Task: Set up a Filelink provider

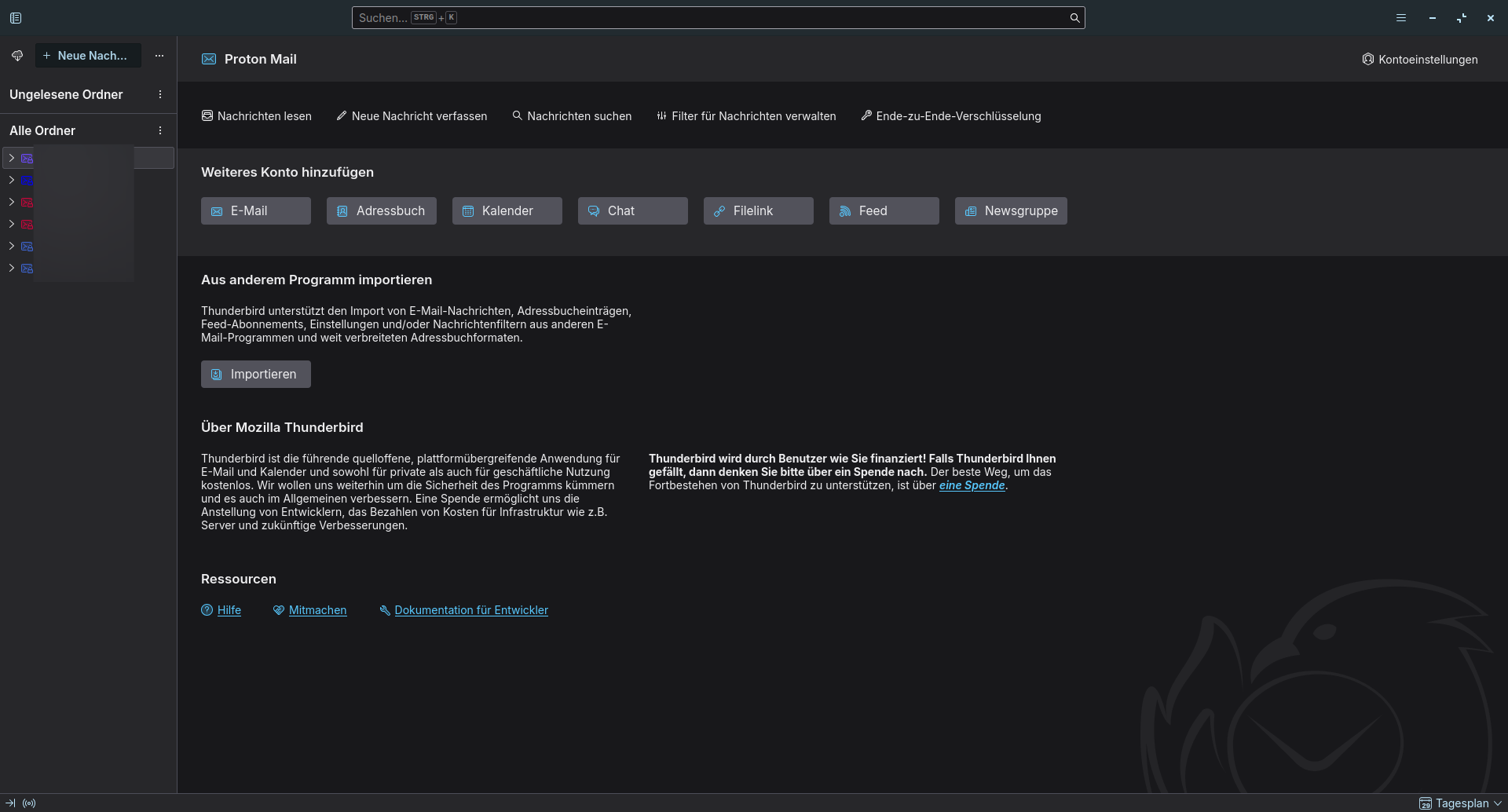Action: [759, 211]
